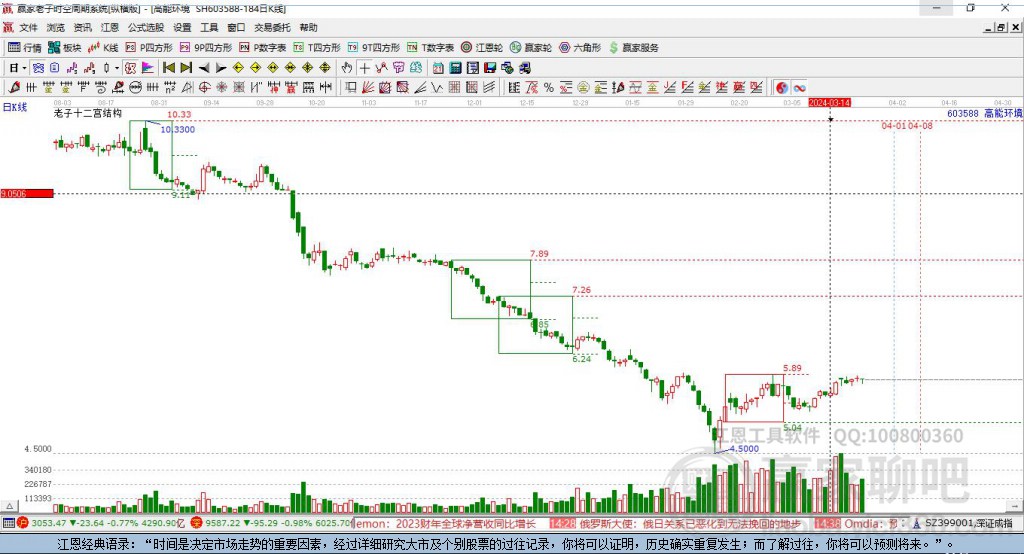Launch the 江恩轮 Gann wheel
1024x554 pixels.
click(x=482, y=48)
